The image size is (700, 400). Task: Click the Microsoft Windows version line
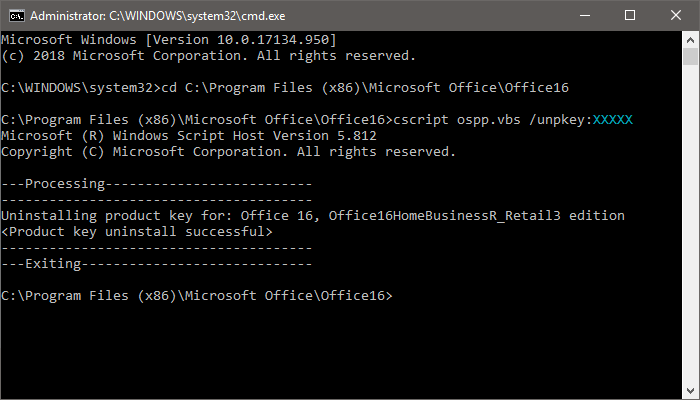point(169,39)
